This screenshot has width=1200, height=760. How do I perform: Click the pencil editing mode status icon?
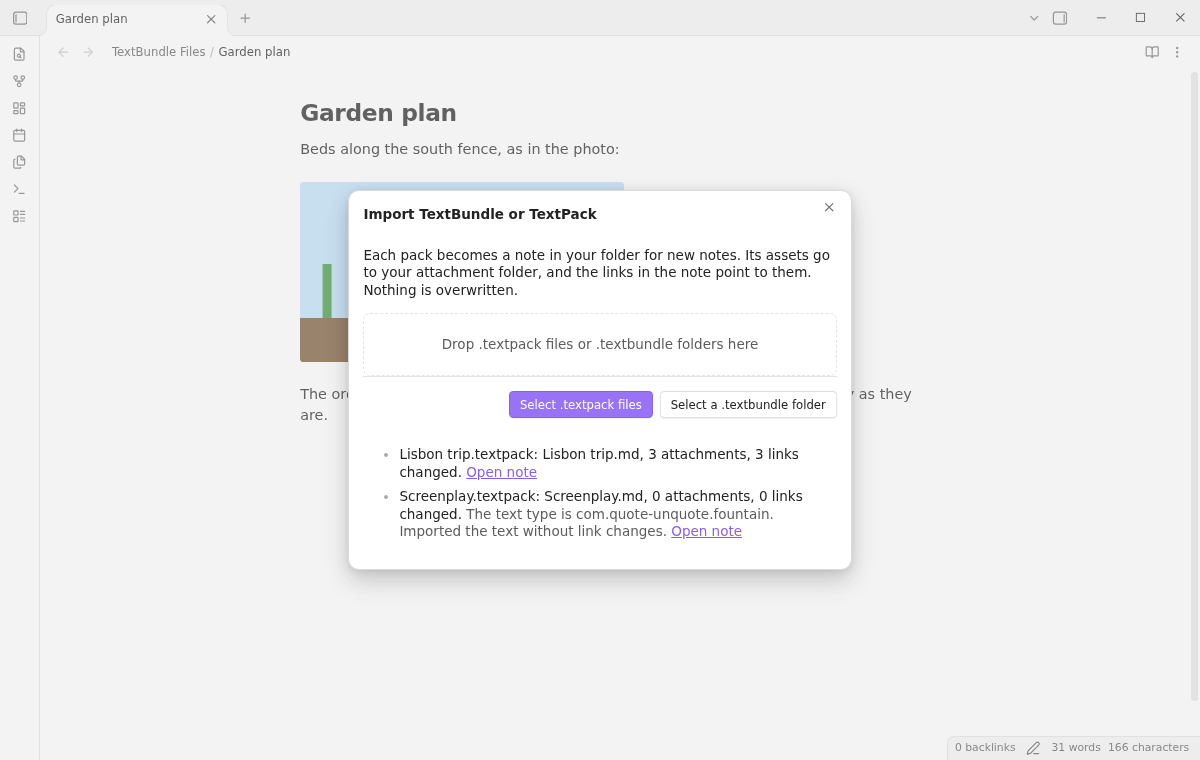point(1033,748)
